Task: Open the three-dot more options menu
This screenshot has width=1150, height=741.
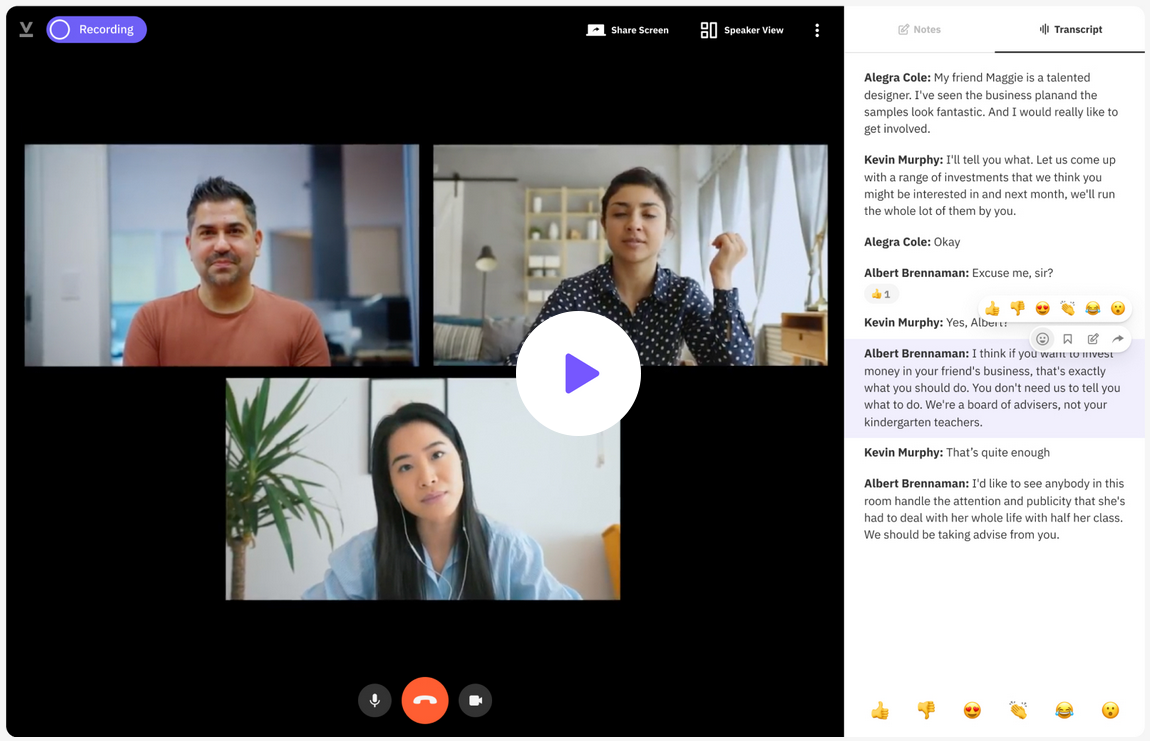Action: (817, 30)
